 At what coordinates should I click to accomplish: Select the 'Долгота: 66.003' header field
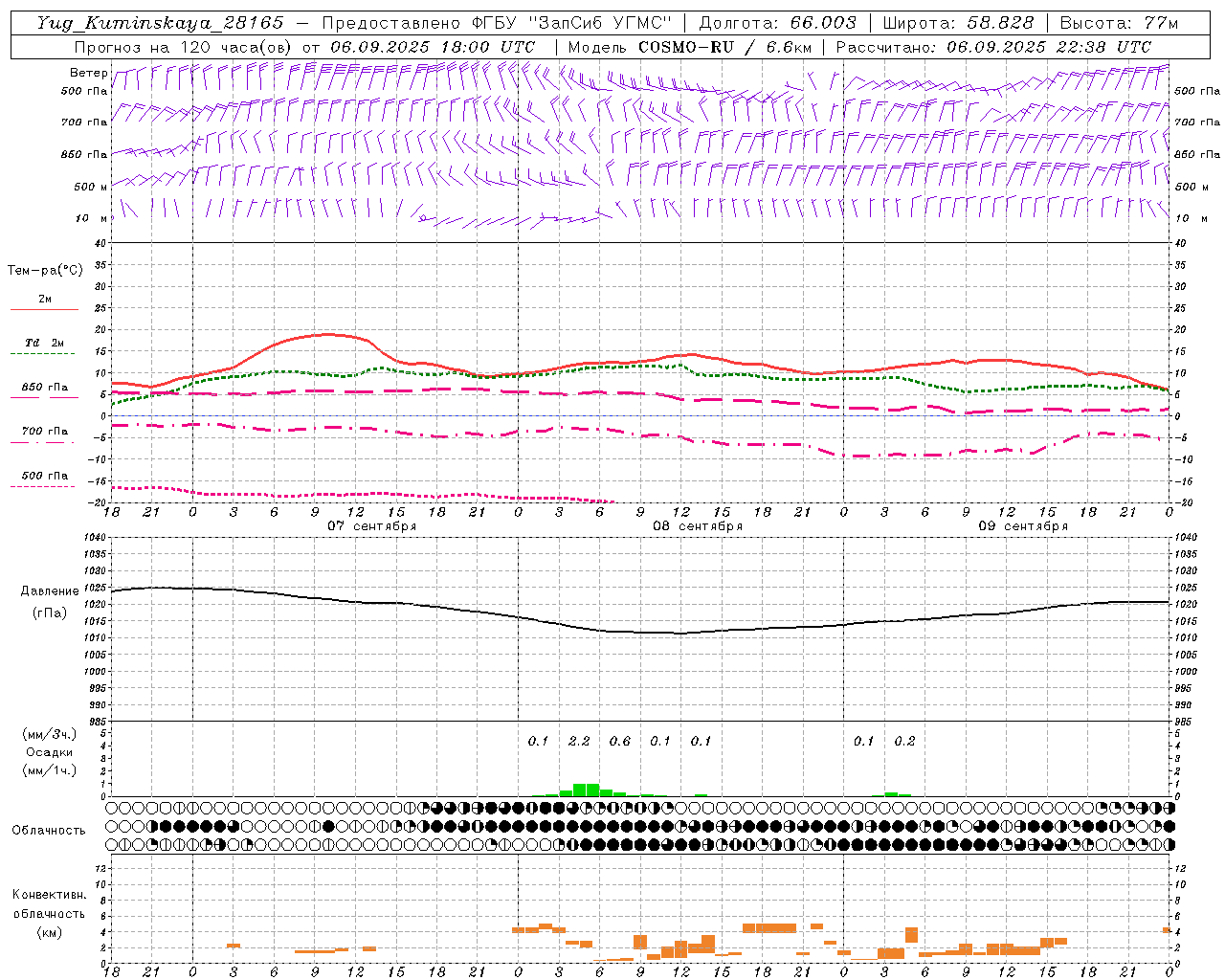click(x=778, y=23)
